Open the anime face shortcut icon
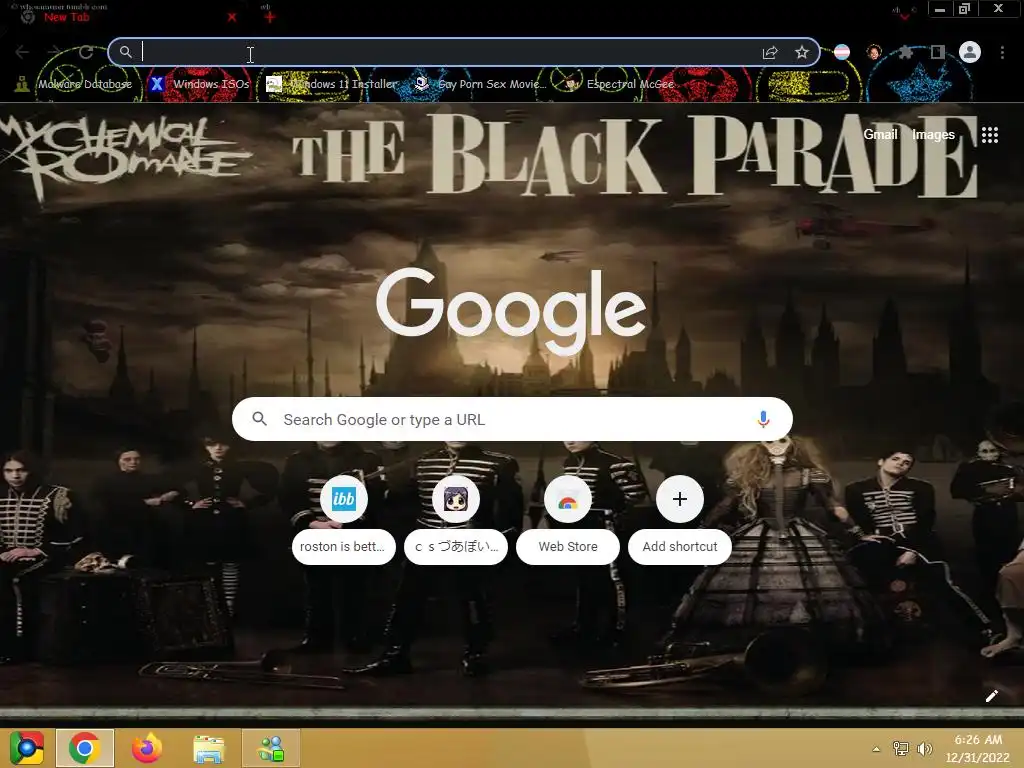1024x768 pixels. pos(456,499)
